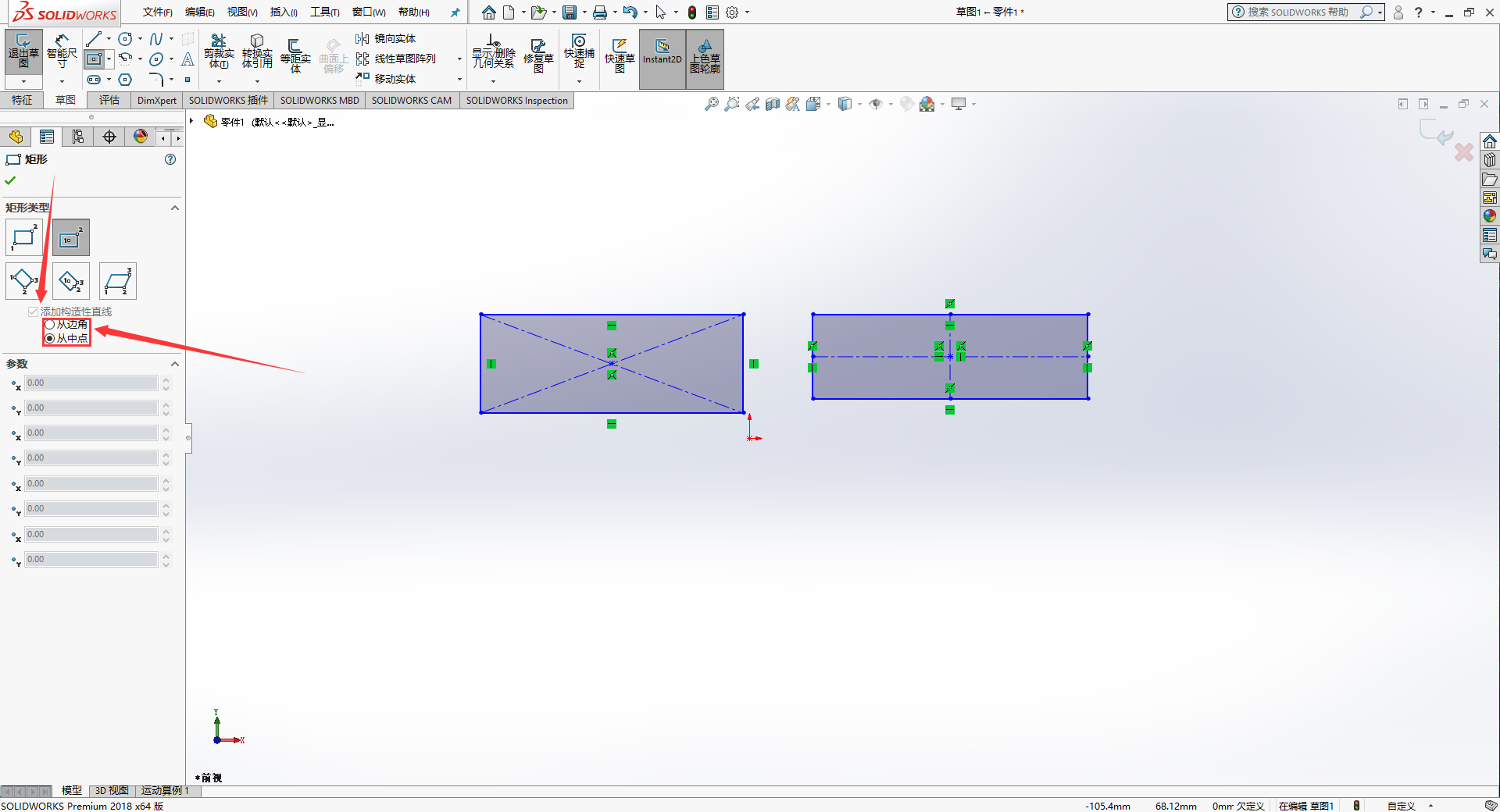Expand the 零件1 feature tree node
The width and height of the screenshot is (1500, 812).
191,121
